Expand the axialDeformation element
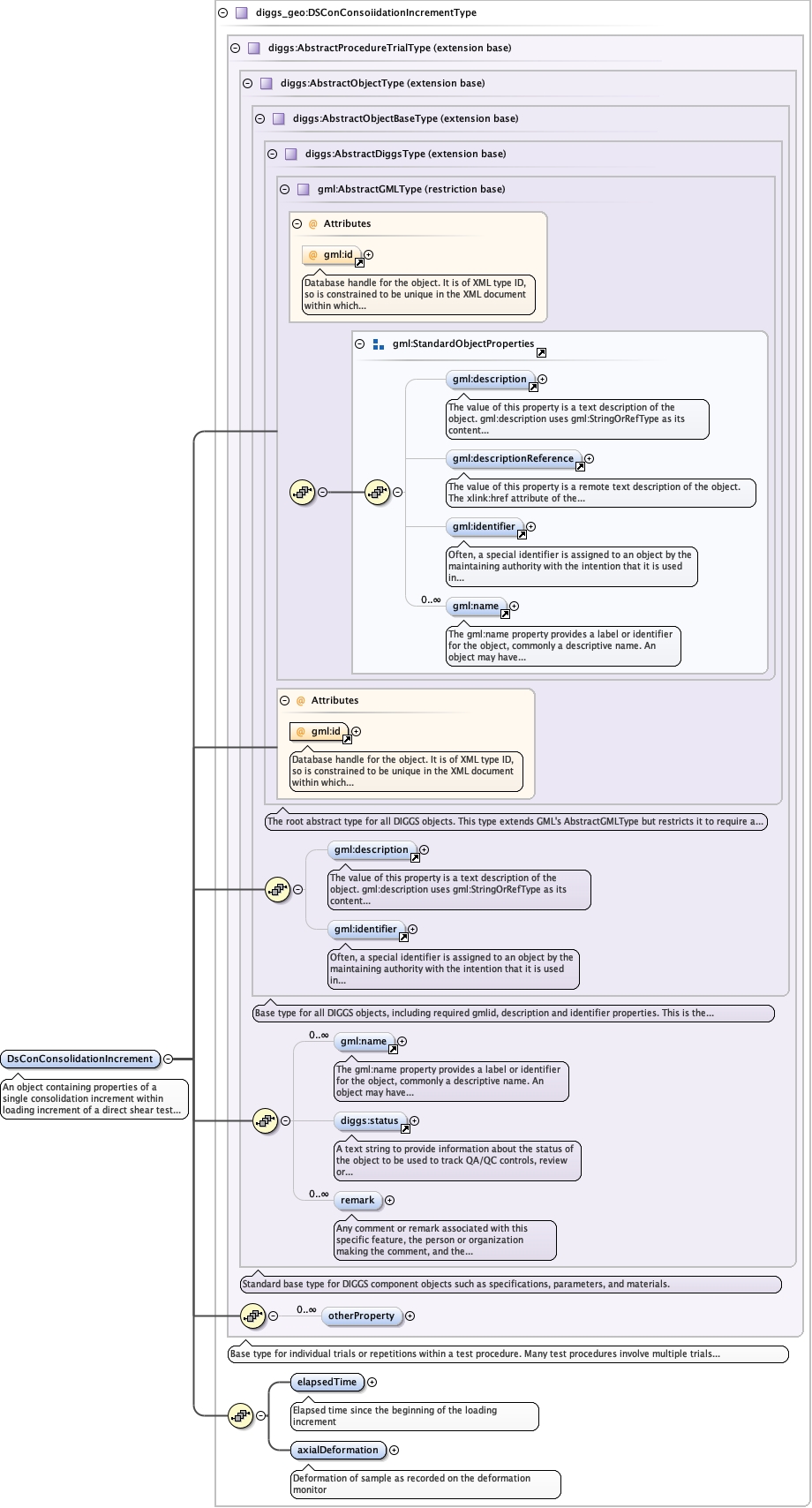Screen dimensions: 812x1508 (x=394, y=1450)
